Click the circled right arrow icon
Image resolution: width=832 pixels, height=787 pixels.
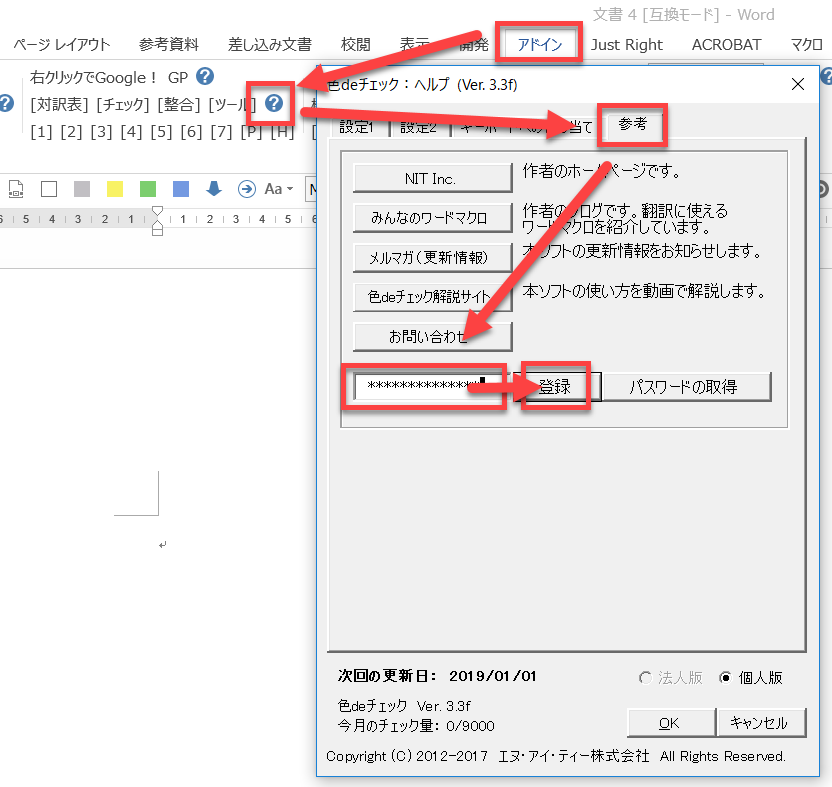(x=246, y=188)
